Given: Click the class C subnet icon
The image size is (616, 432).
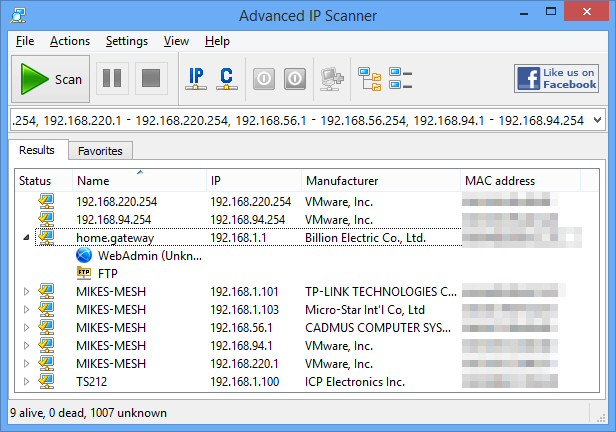Looking at the screenshot, I should point(227,78).
